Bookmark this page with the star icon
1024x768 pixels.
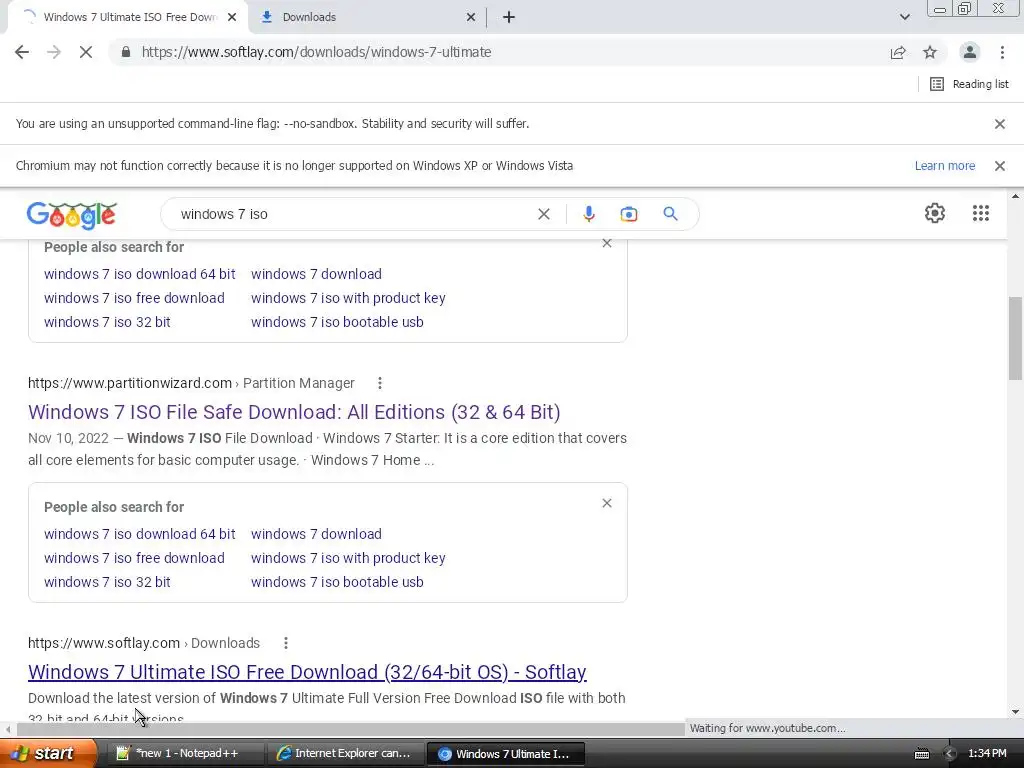930,52
